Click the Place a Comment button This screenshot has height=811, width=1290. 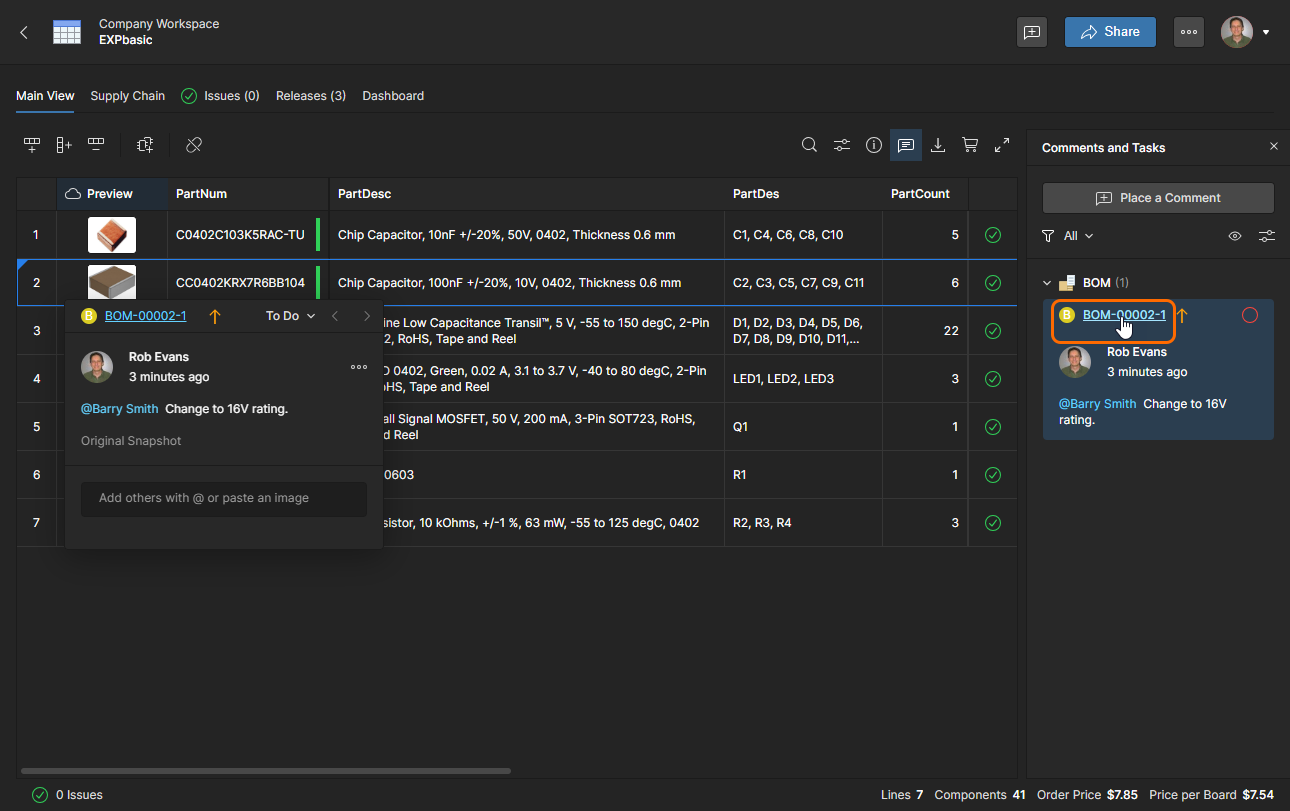(x=1158, y=198)
